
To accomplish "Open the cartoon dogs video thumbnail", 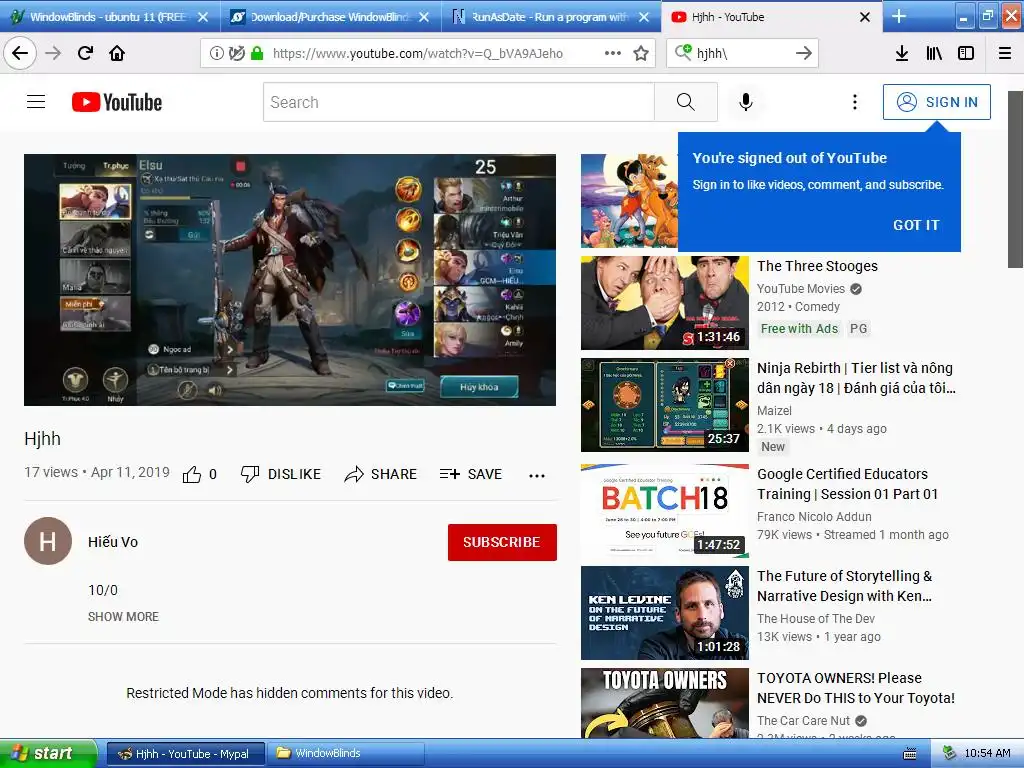I will pos(629,201).
